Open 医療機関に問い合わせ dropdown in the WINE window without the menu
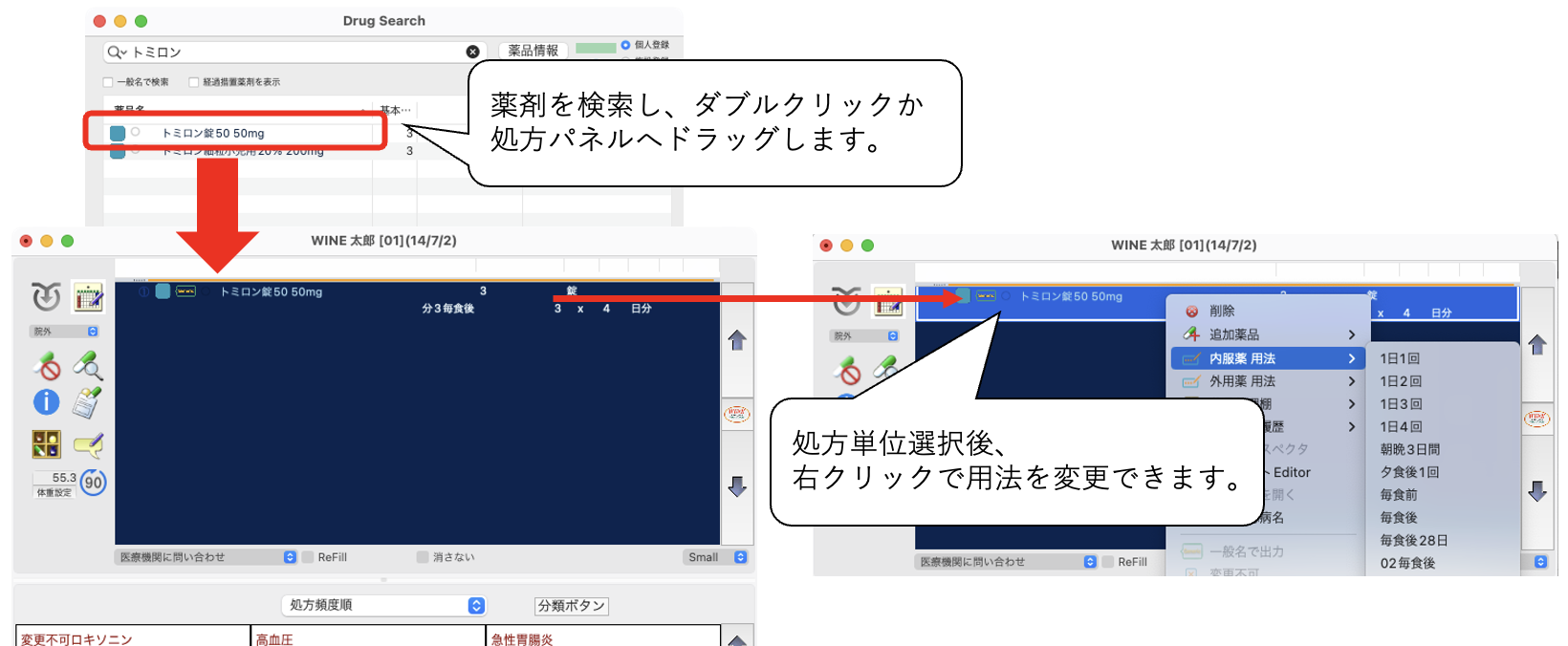The width and height of the screenshot is (1568, 646). coord(206,557)
